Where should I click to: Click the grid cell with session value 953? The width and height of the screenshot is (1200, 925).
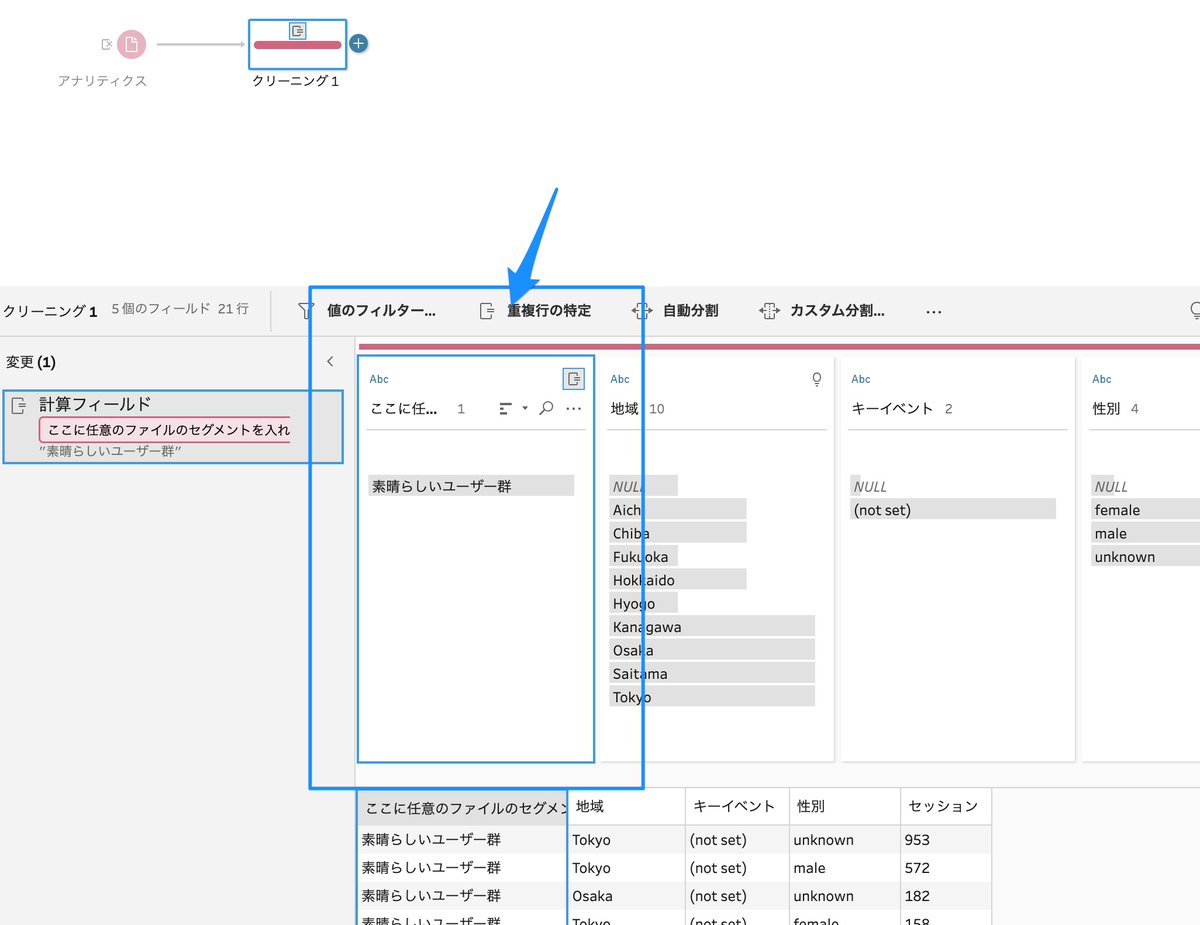pos(945,840)
